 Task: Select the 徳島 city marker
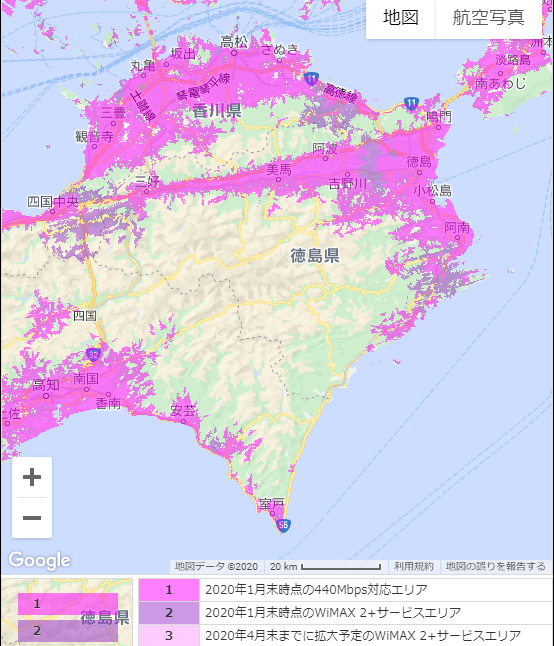pos(419,172)
